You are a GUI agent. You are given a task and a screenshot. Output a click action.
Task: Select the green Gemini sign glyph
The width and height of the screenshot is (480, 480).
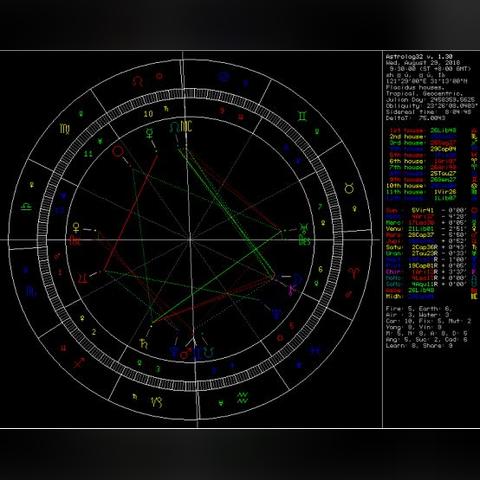(302, 116)
